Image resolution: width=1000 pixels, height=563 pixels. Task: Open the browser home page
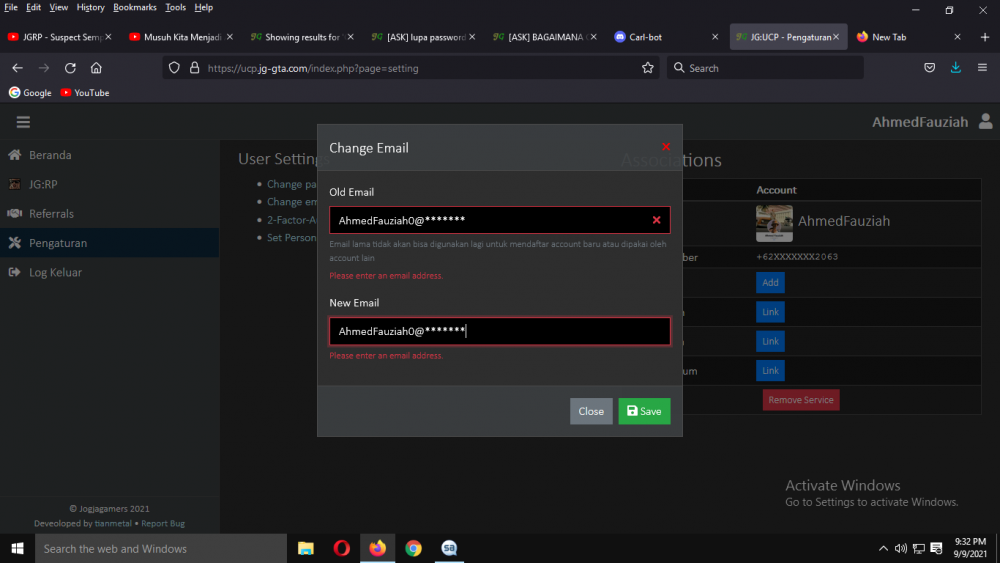(96, 68)
